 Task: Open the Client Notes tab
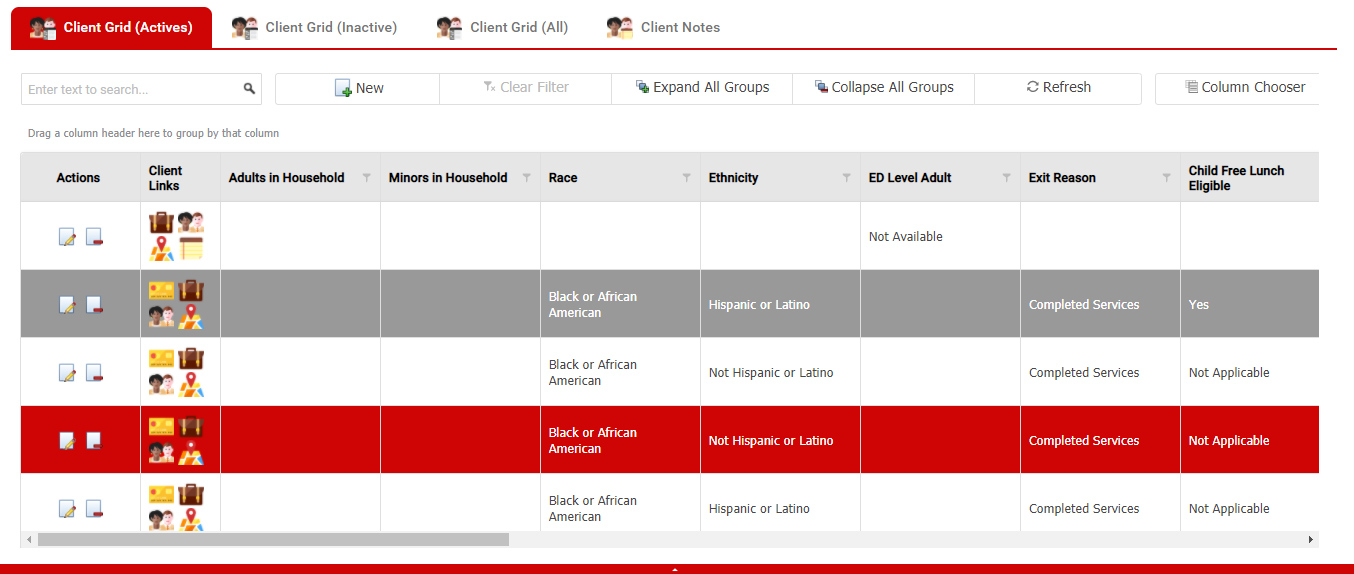coord(663,28)
